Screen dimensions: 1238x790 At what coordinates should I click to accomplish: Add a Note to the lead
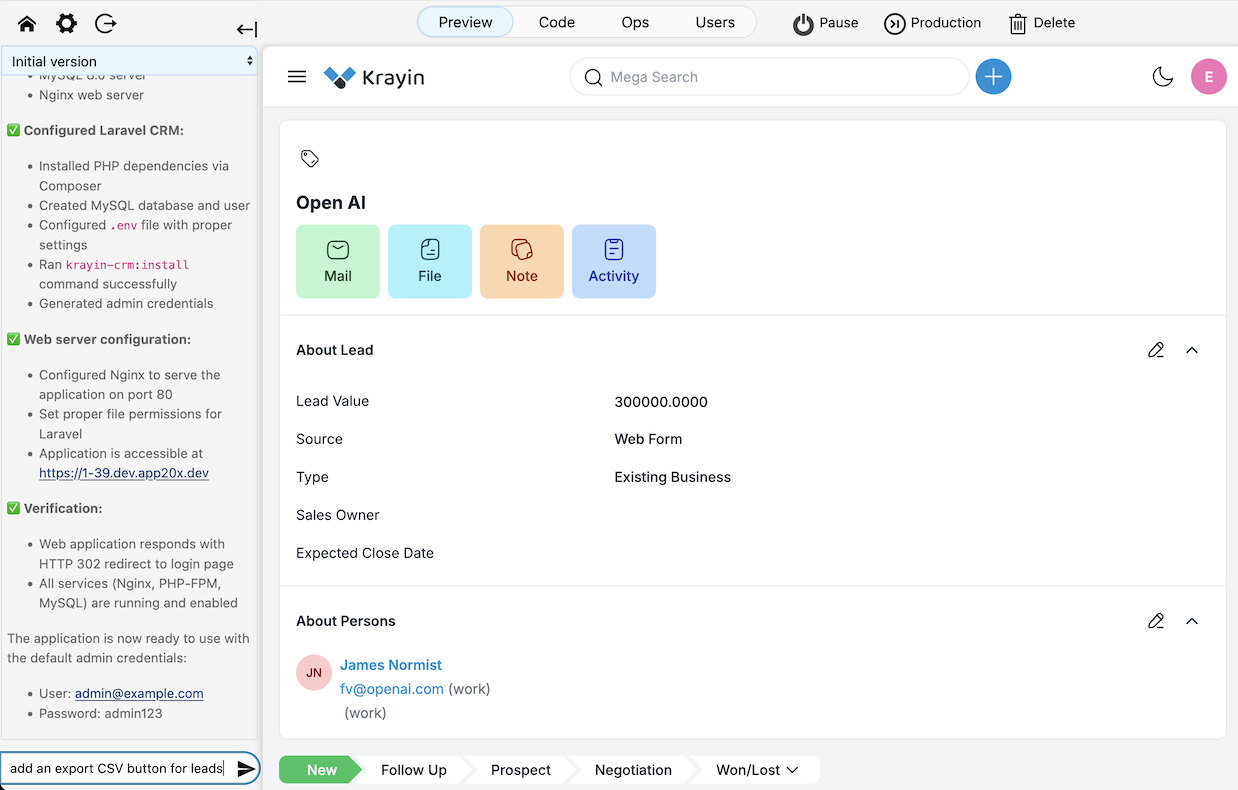522,261
